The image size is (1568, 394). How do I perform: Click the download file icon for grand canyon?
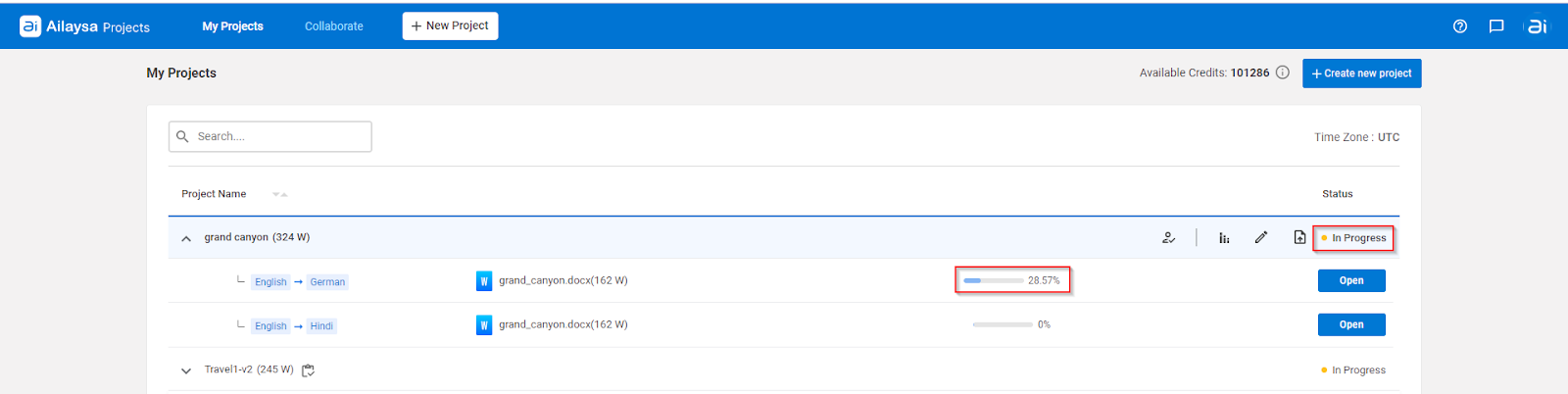click(1299, 237)
